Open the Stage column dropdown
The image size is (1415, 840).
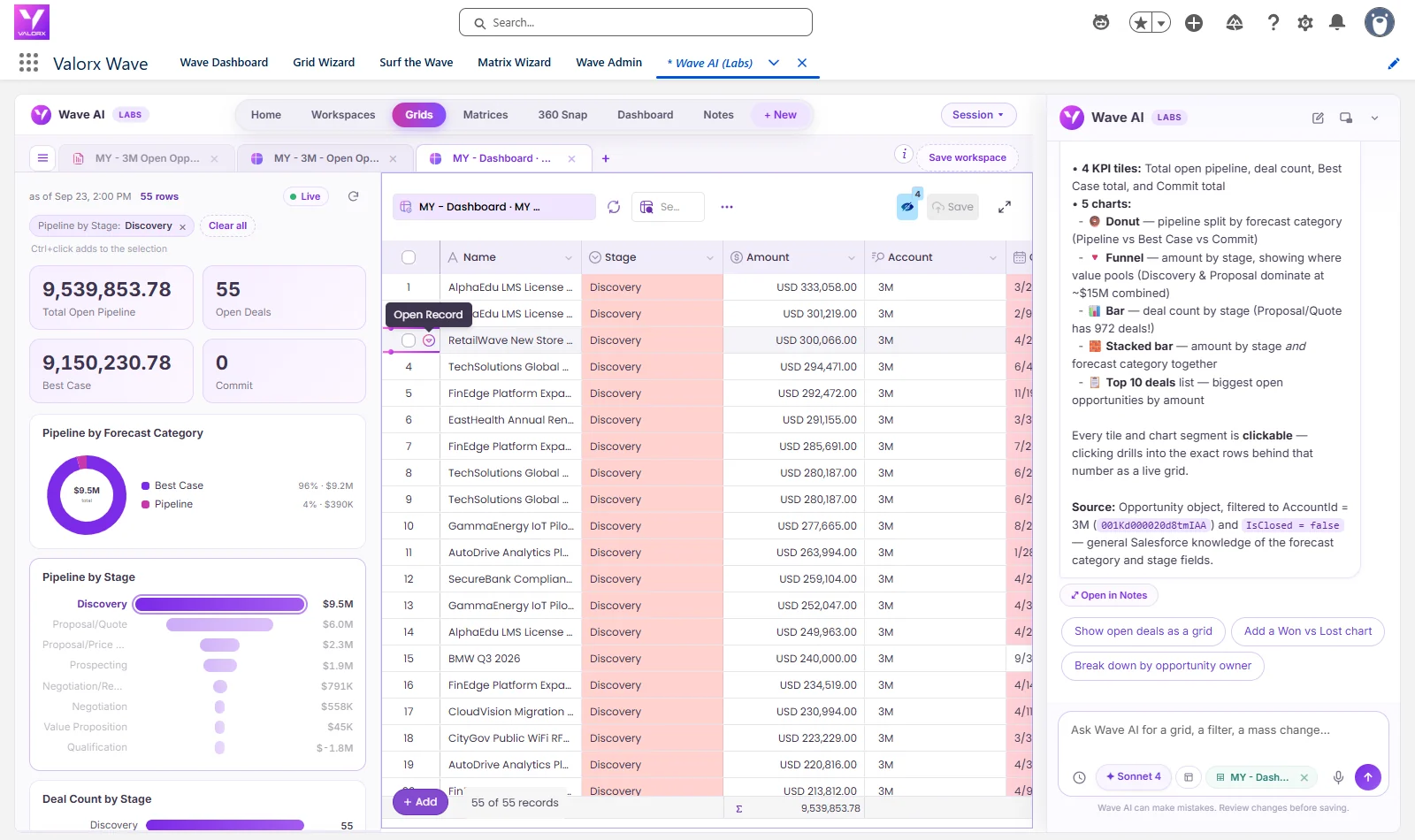click(710, 258)
